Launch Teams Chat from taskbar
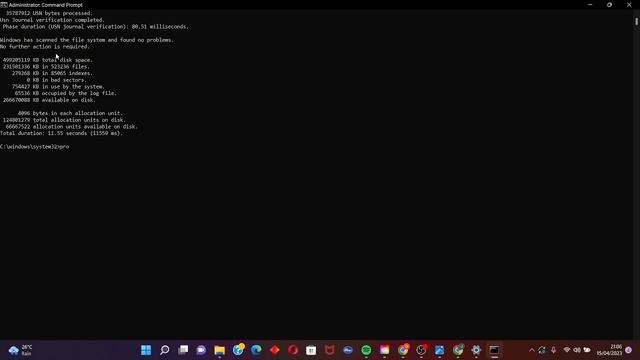640x360 pixels. pyautogui.click(x=201, y=350)
